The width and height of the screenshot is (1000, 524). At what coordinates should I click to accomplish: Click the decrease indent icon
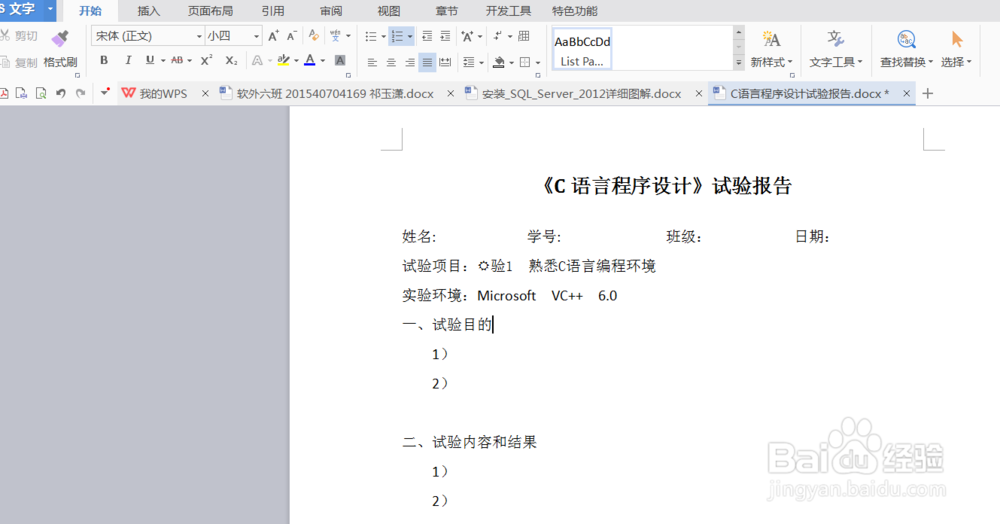tap(427, 36)
